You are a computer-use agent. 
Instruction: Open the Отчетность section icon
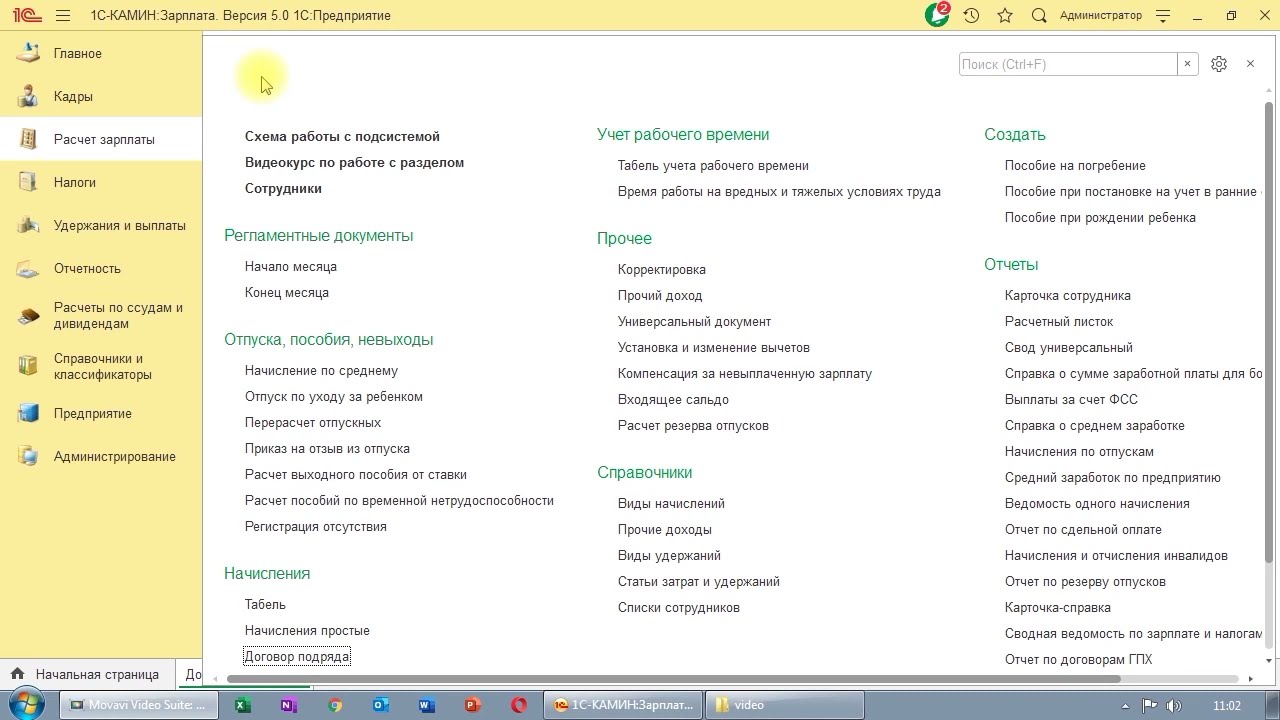(x=28, y=268)
